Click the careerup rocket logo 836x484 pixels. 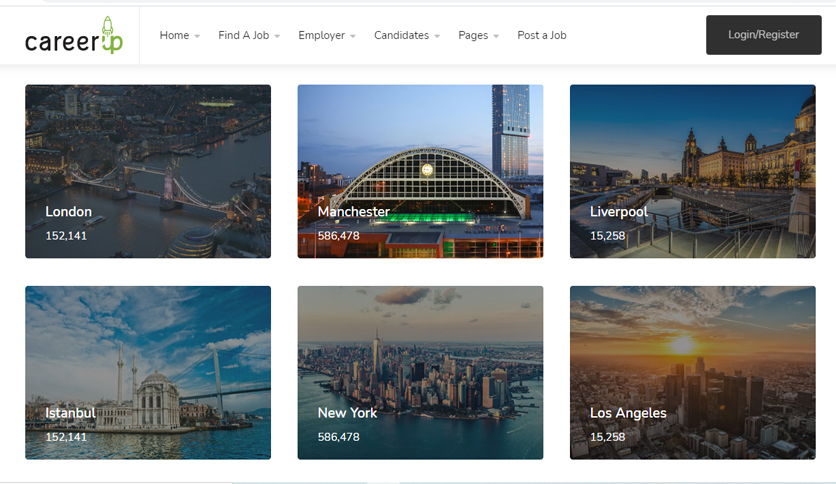coord(74,35)
